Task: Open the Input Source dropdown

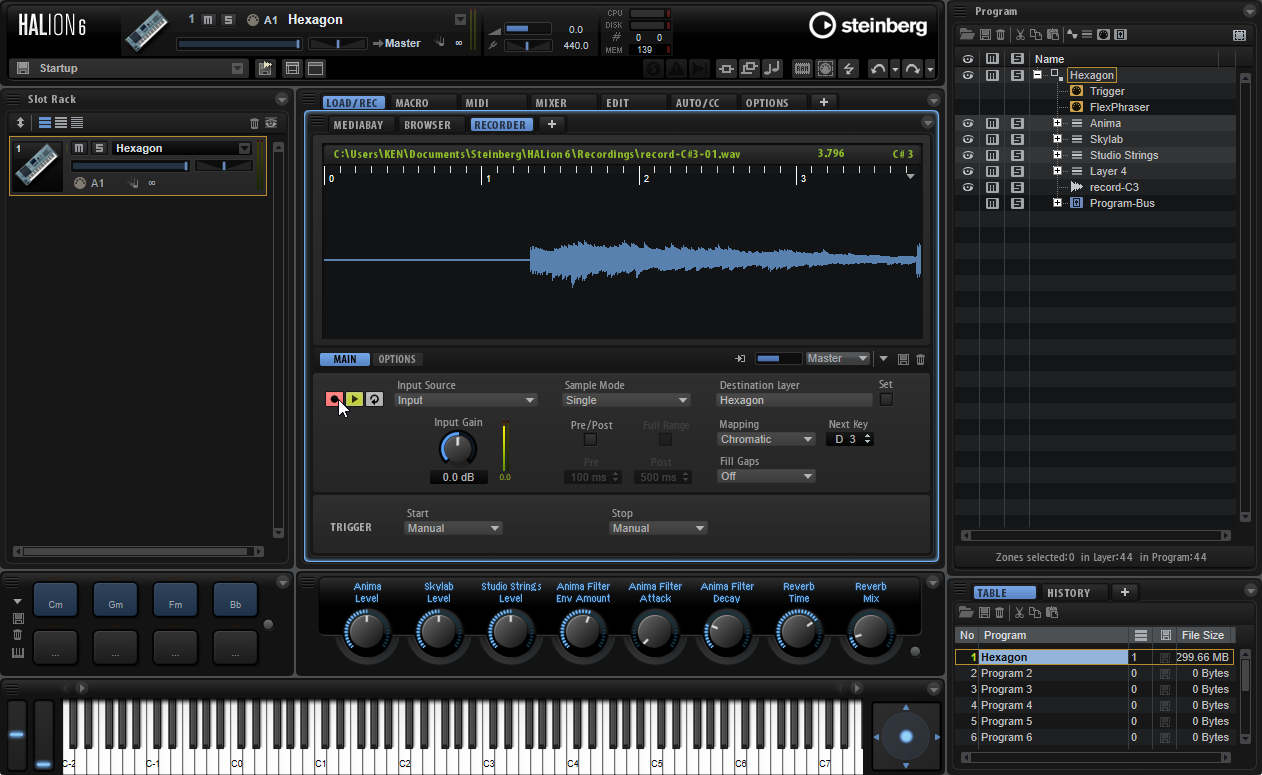Action: click(x=466, y=400)
